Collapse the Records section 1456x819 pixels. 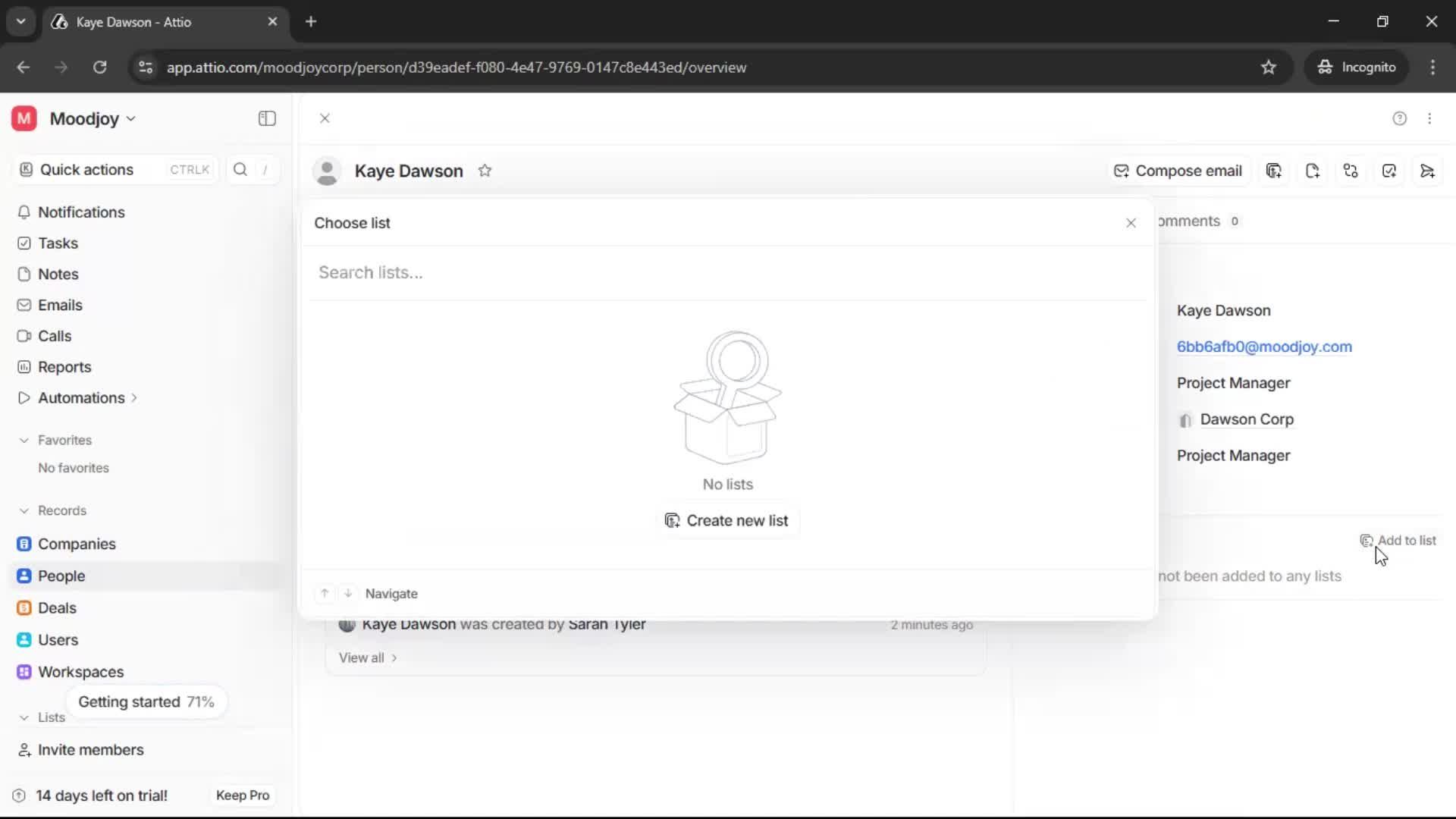click(x=24, y=510)
